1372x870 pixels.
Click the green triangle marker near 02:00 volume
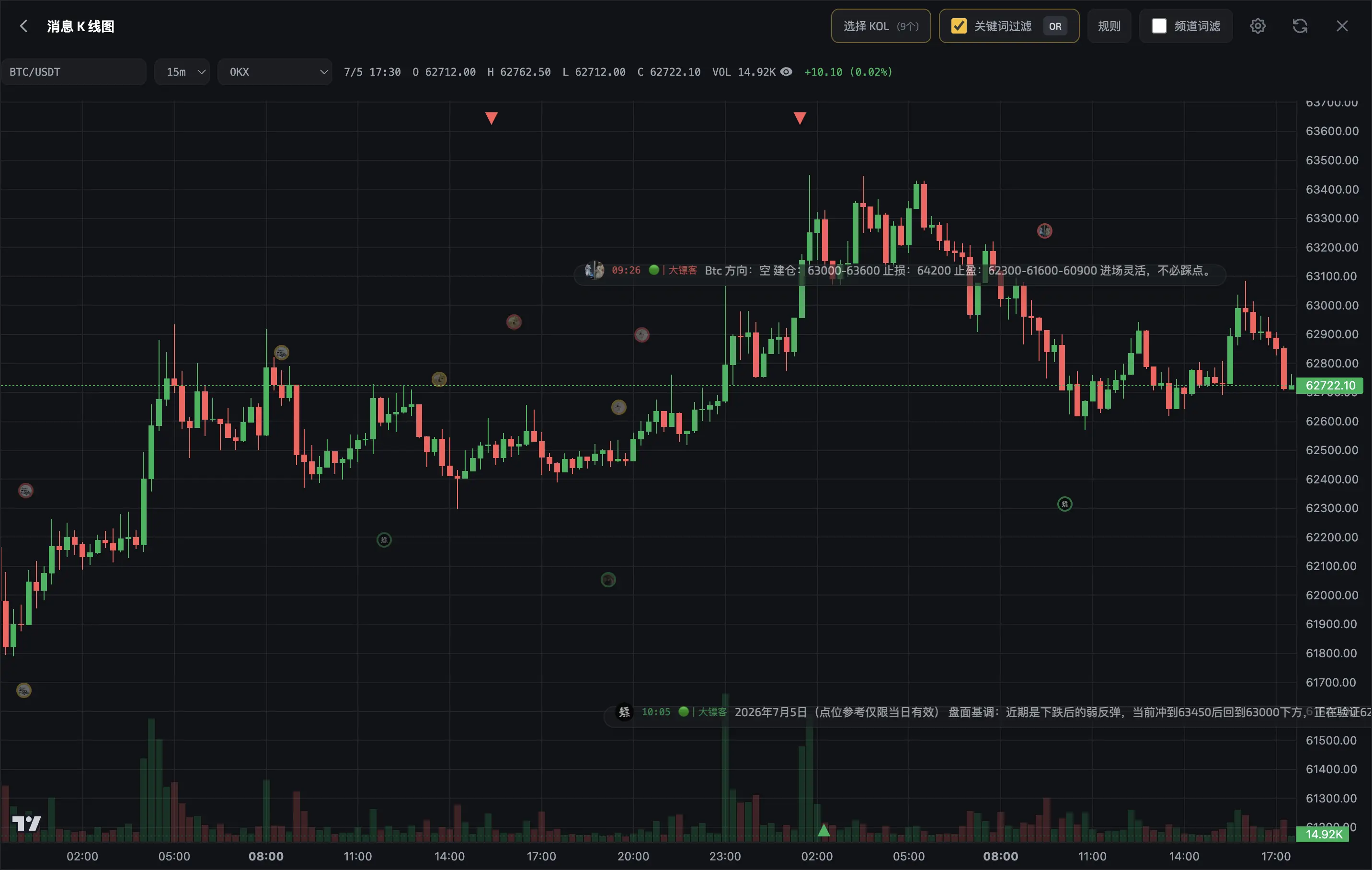point(823,830)
